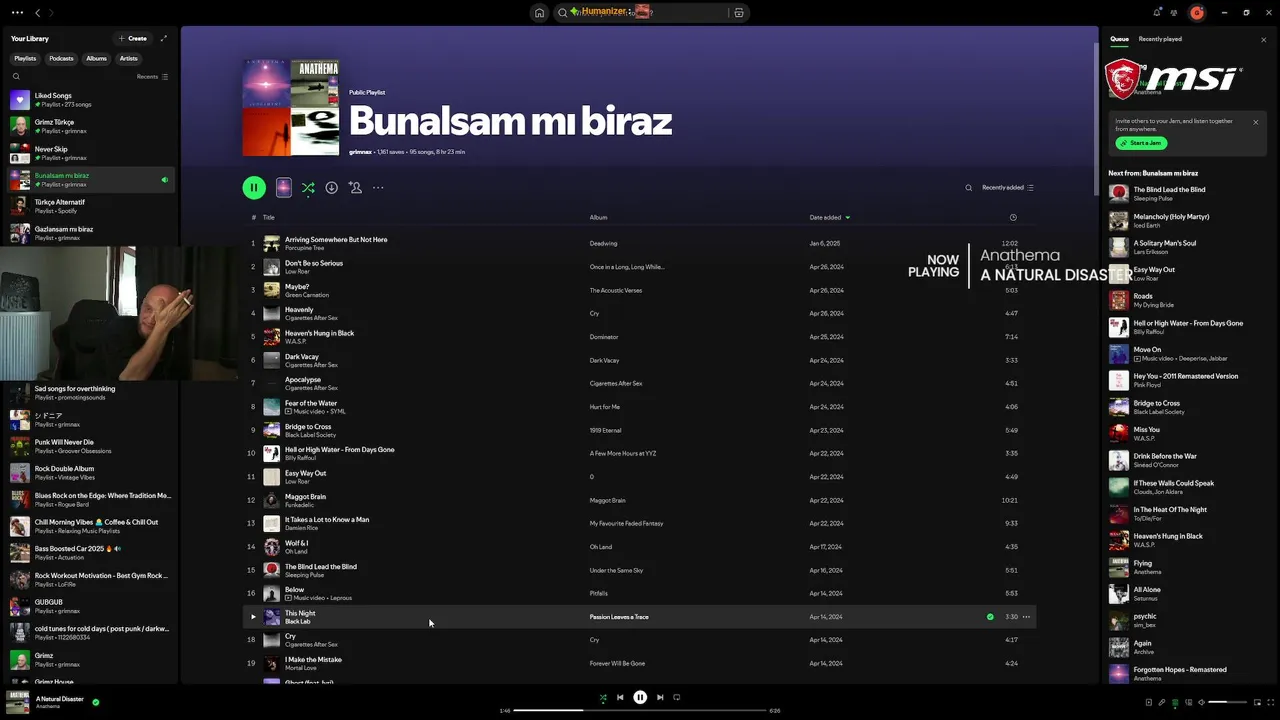Screen dimensions: 1280x720
Task: Invite collaborators to the playlist
Action: click(355, 187)
